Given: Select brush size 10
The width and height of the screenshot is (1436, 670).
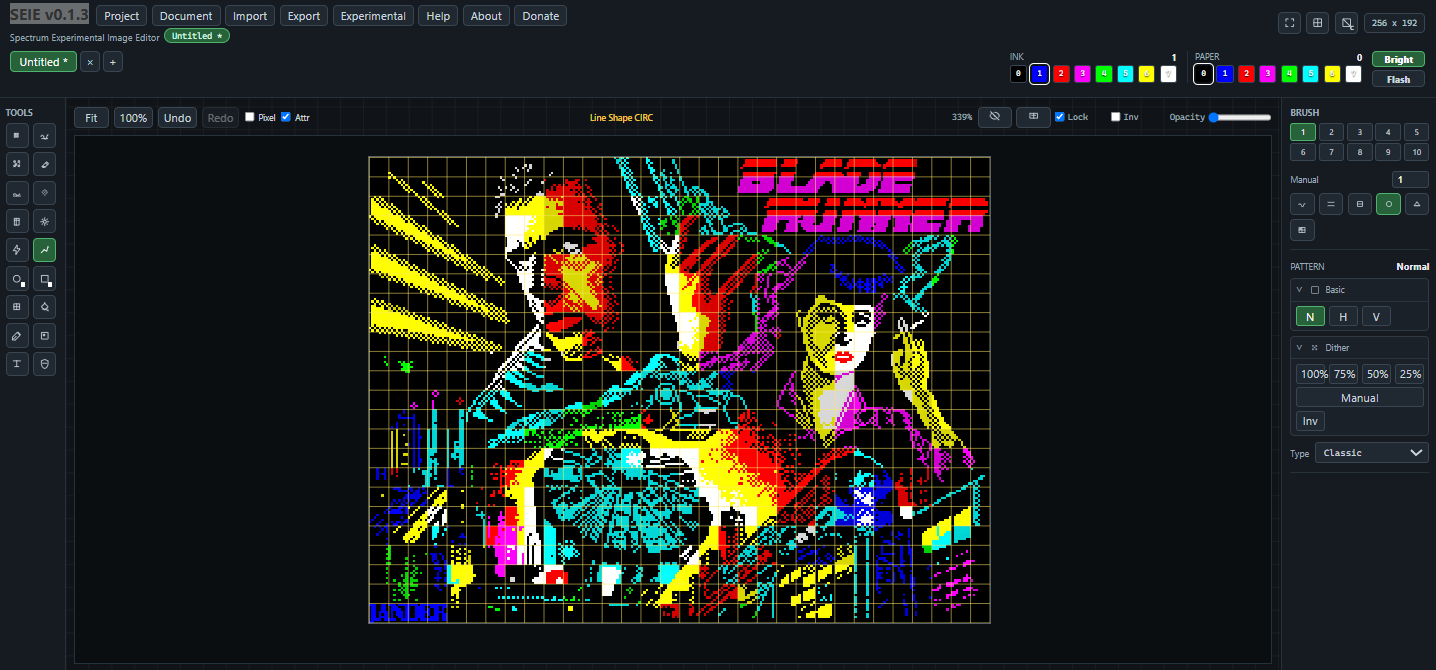Looking at the screenshot, I should click(1416, 152).
